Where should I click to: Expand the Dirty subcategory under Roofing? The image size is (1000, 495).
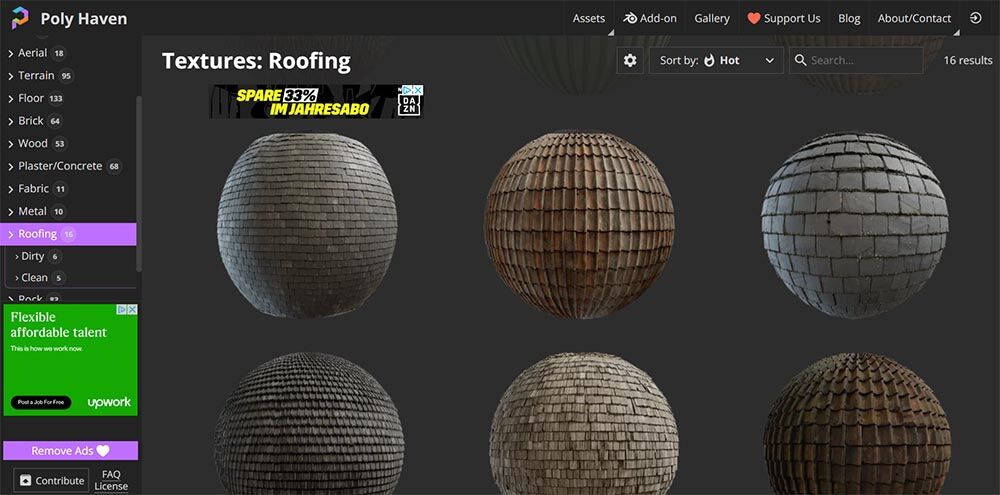(x=17, y=257)
